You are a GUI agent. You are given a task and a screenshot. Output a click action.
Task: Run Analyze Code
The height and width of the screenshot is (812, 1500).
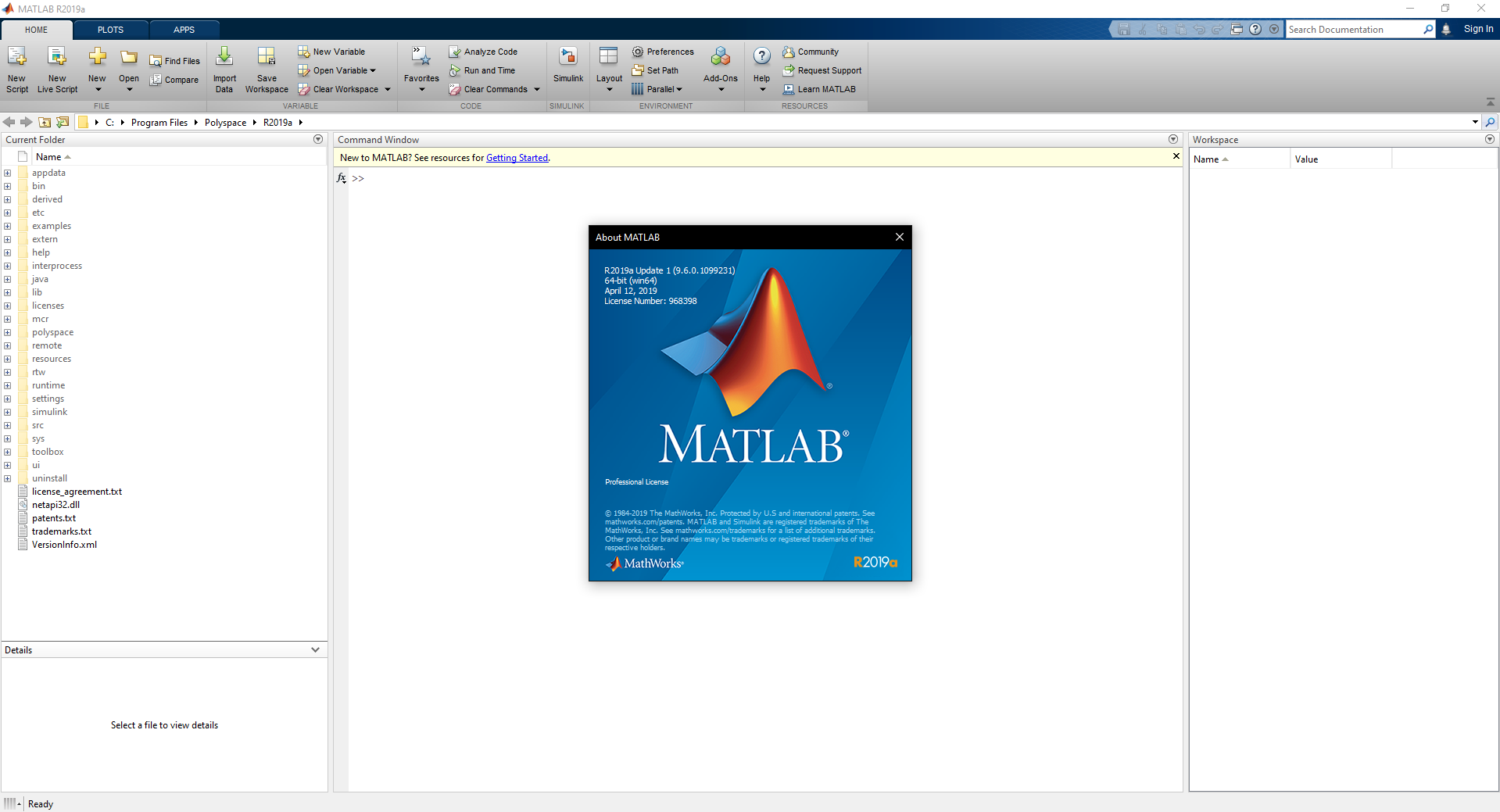point(483,52)
